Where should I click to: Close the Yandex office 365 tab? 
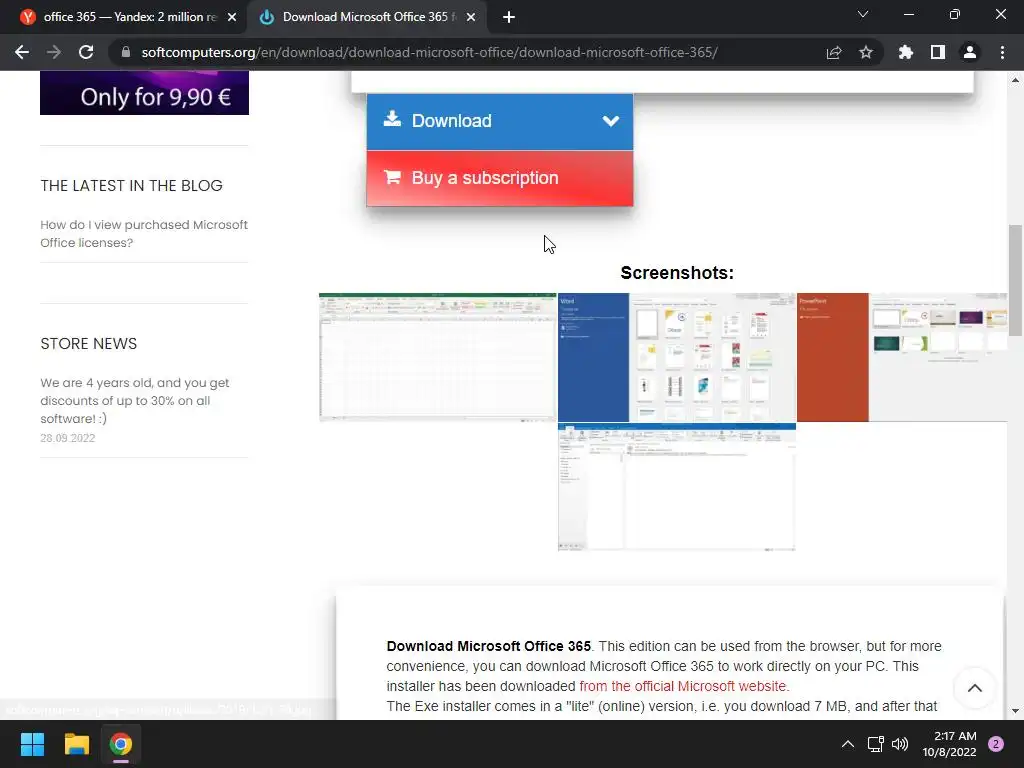[232, 17]
